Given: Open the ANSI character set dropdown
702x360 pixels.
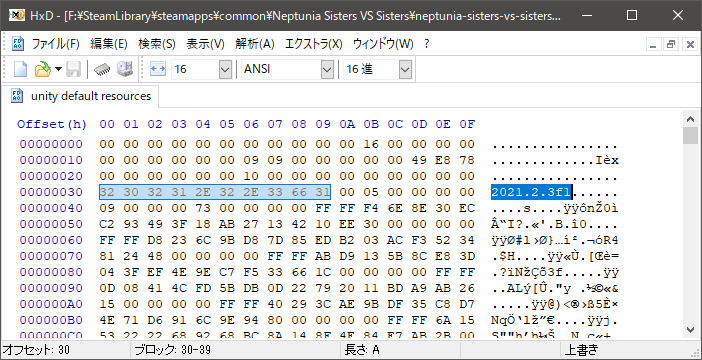Looking at the screenshot, I should [x=327, y=69].
